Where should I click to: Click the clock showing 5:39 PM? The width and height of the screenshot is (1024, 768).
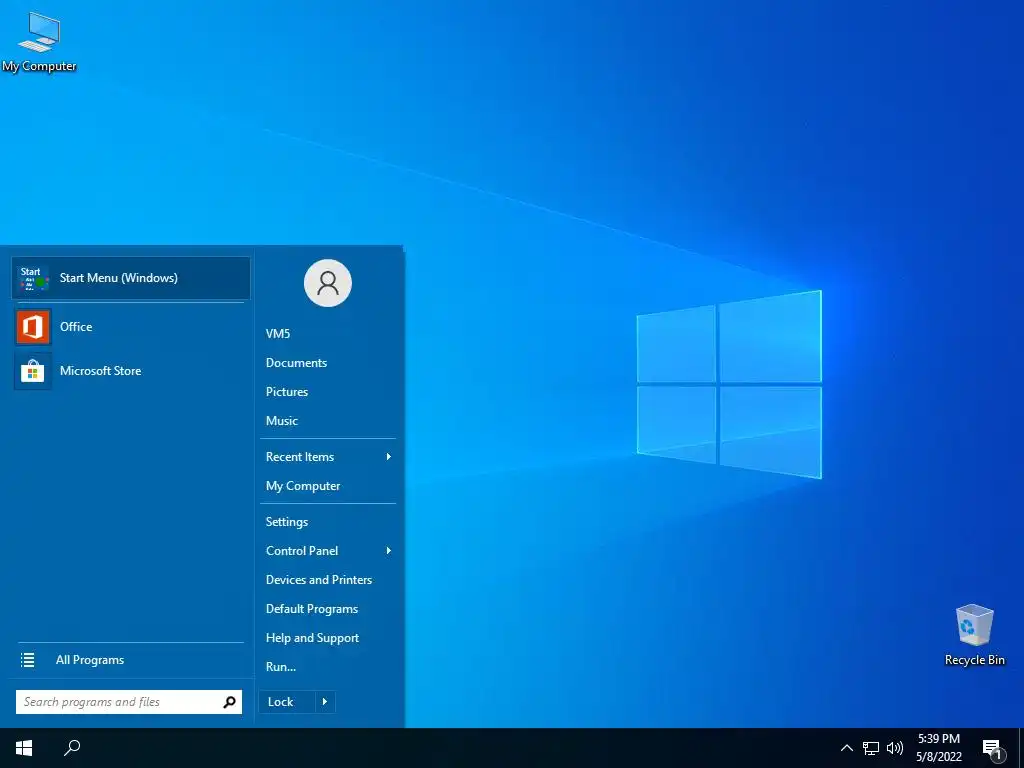938,739
